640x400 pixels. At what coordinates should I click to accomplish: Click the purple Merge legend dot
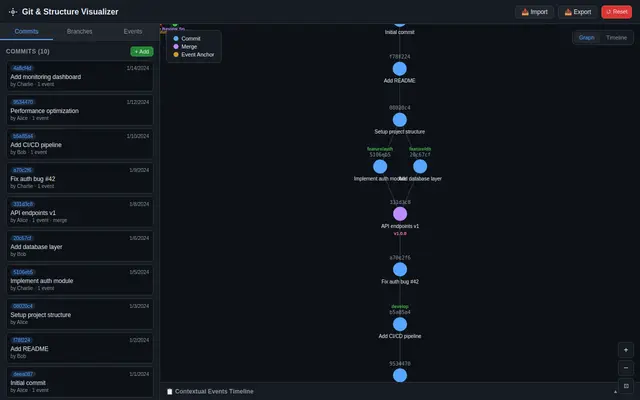(x=176, y=47)
